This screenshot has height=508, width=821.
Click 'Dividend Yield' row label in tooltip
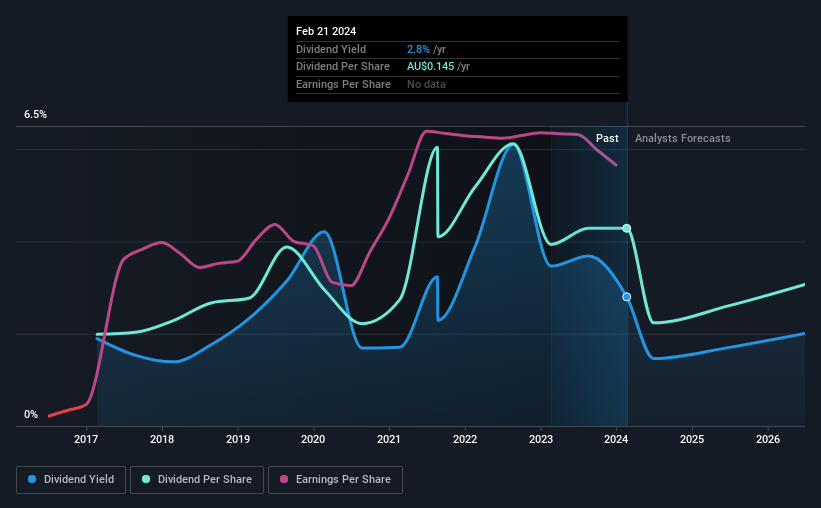tap(331, 49)
